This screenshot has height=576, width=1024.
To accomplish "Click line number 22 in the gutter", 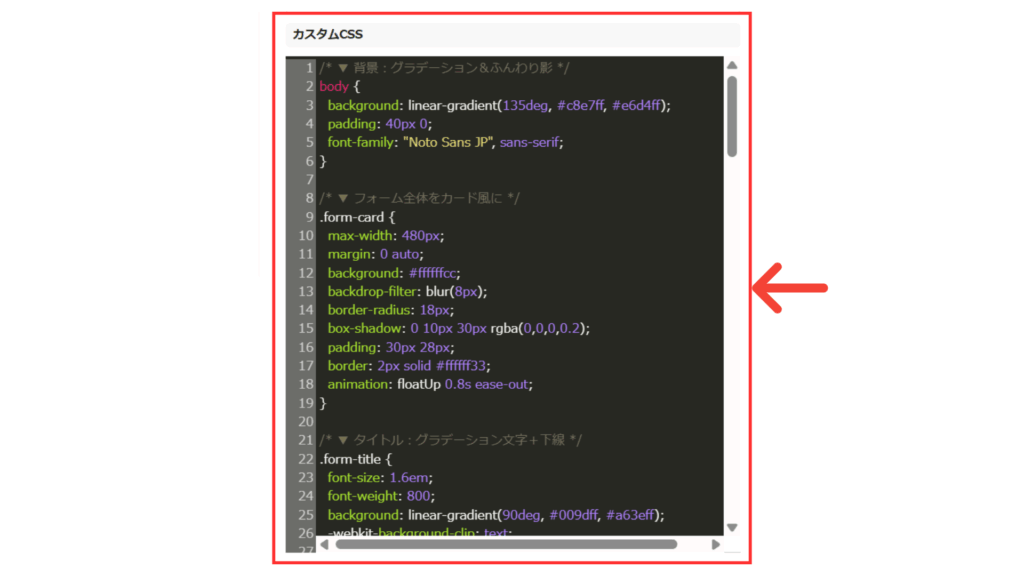I will [306, 459].
